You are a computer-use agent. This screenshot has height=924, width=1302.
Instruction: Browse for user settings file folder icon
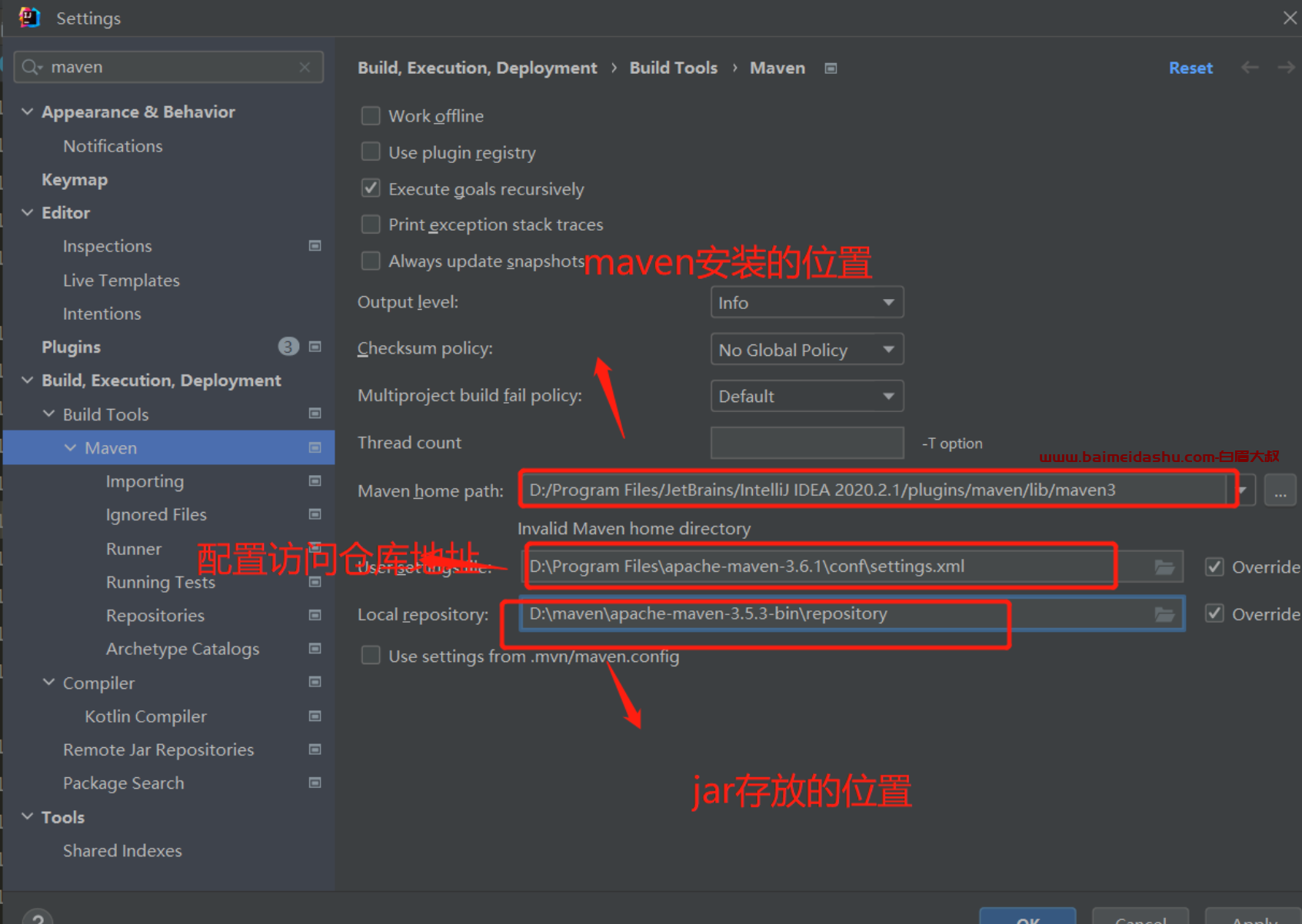pyautogui.click(x=1164, y=567)
